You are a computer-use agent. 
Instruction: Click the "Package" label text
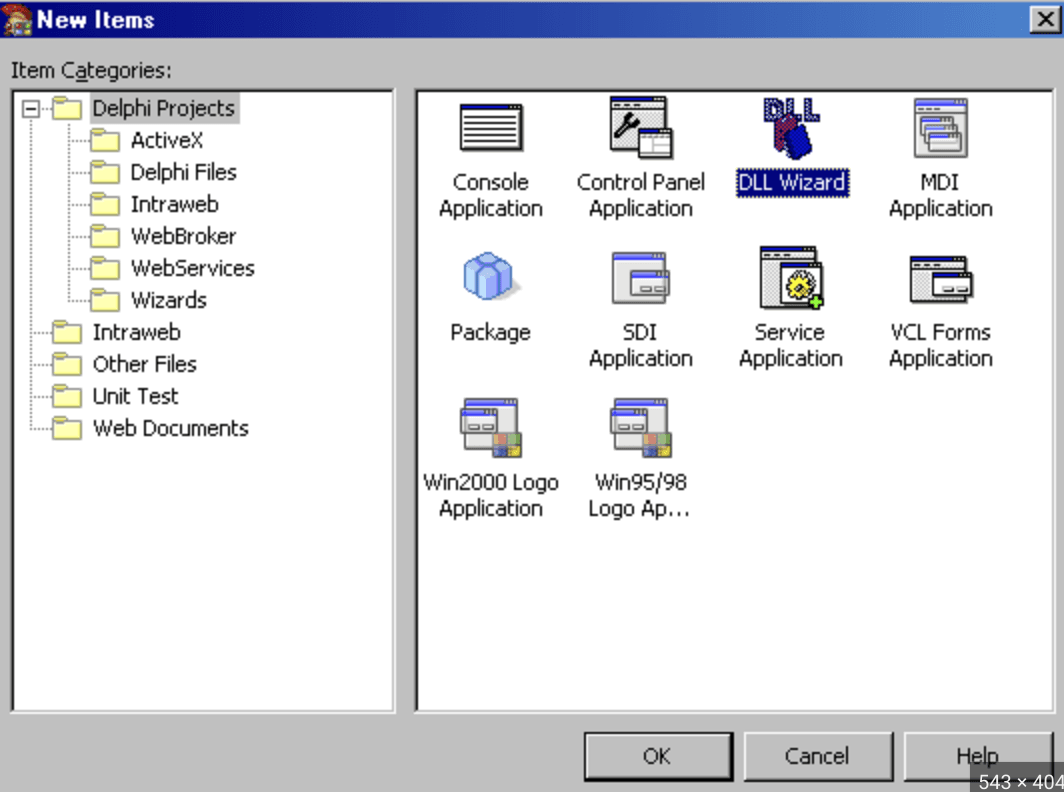click(x=491, y=333)
